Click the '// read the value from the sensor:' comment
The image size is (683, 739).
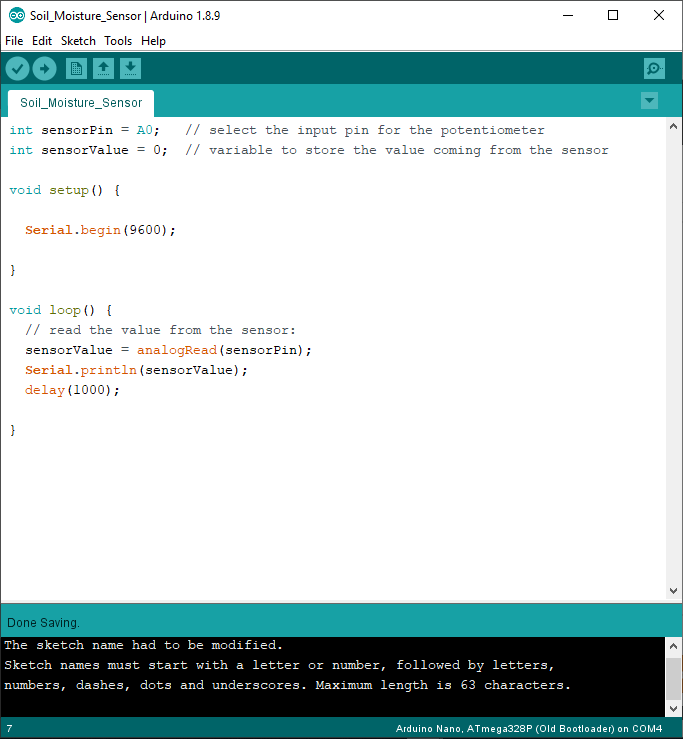click(160, 330)
